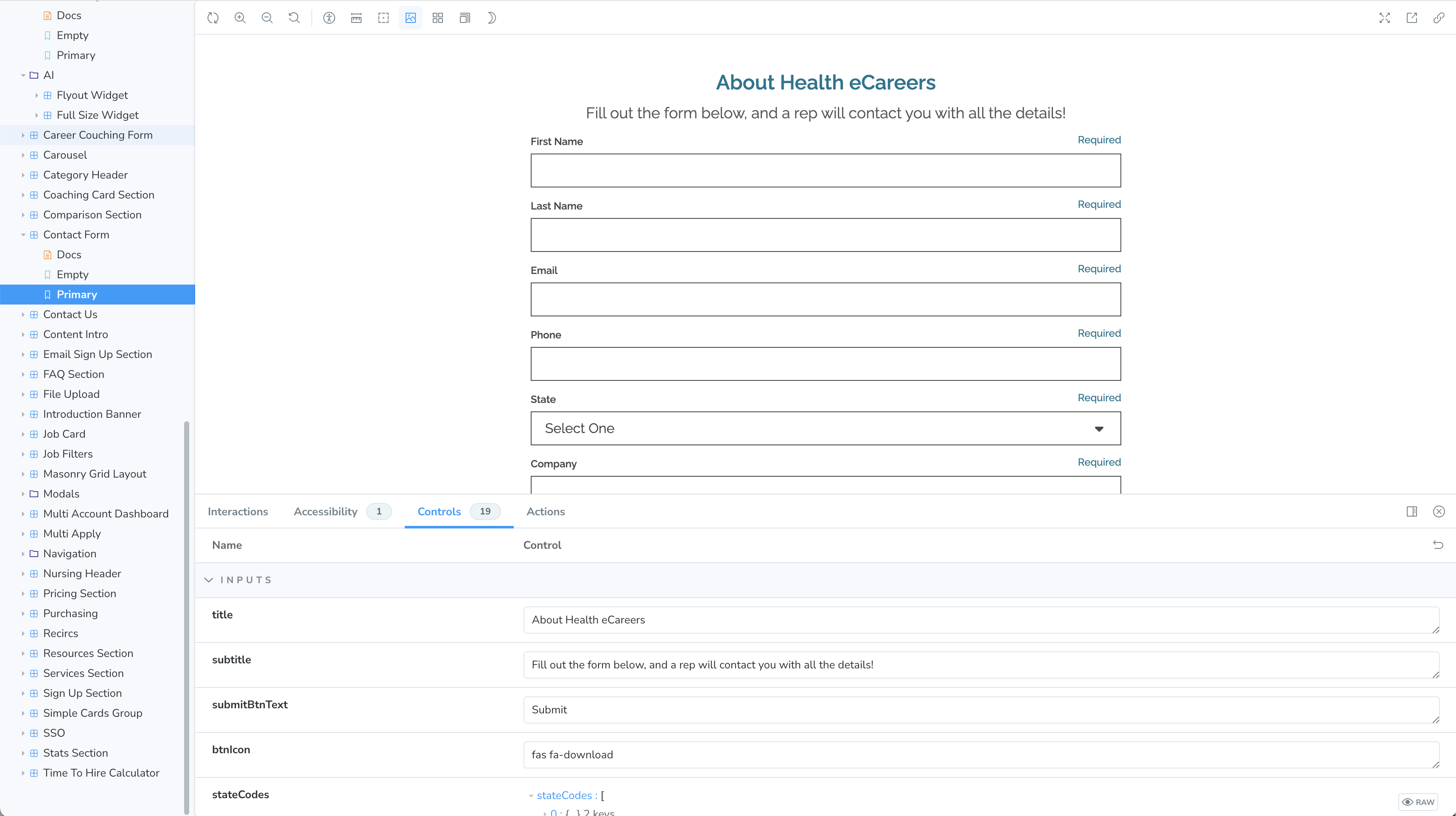Viewport: 1456px width, 816px height.
Task: Open Docs under Contact Form
Action: (69, 254)
